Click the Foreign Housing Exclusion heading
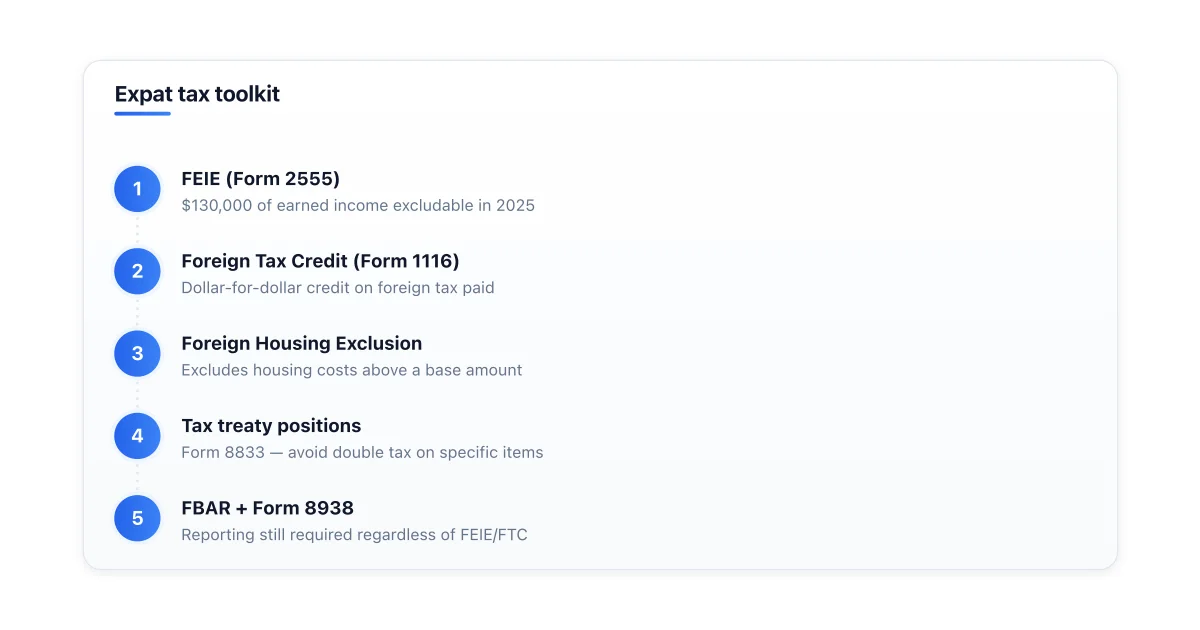Image resolution: width=1200 pixels, height=630 pixels. coord(302,343)
